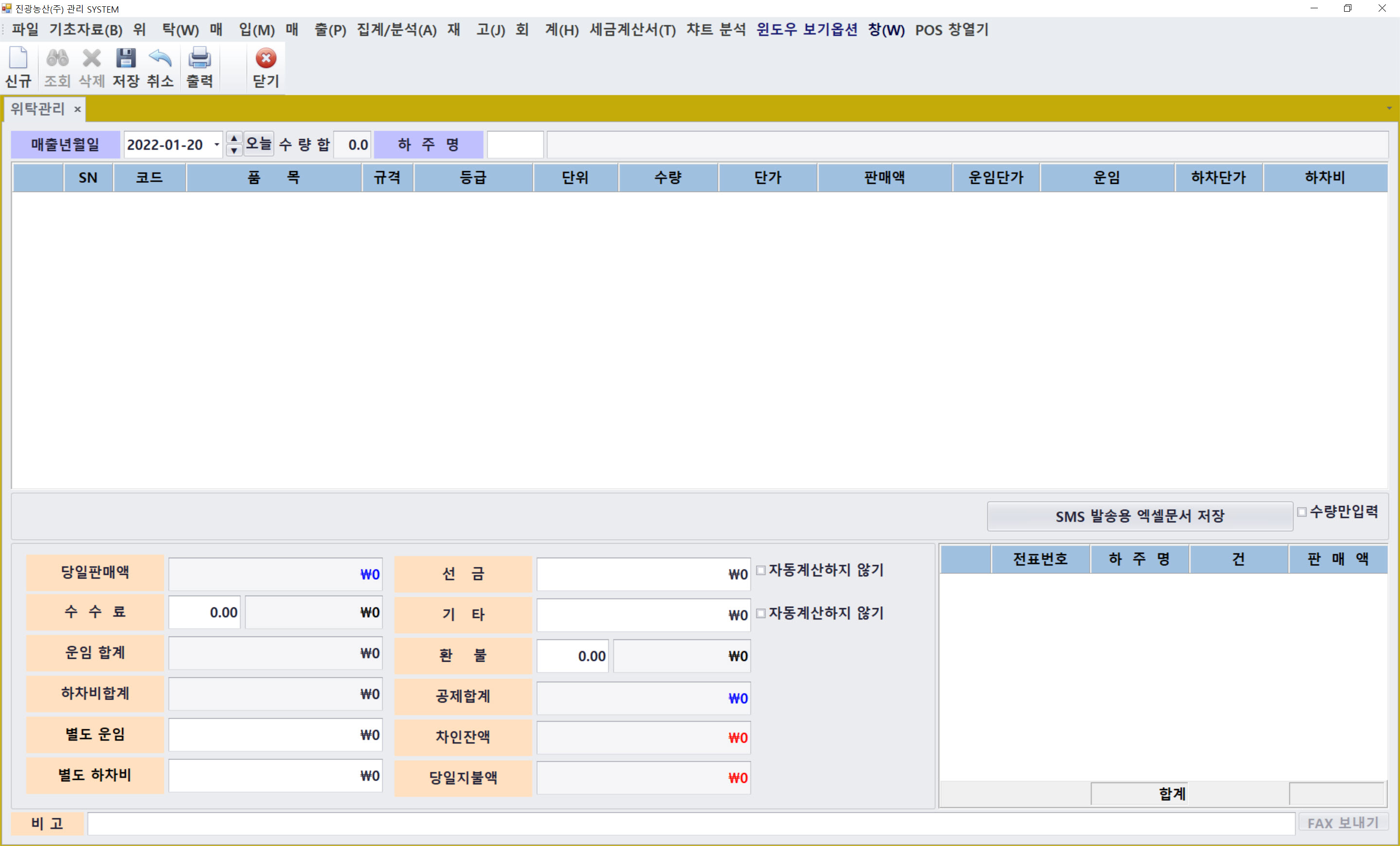This screenshot has width=1400, height=846.
Task: Click the SMS 발송용 엑셀문서 저장 button
Action: 1139,516
